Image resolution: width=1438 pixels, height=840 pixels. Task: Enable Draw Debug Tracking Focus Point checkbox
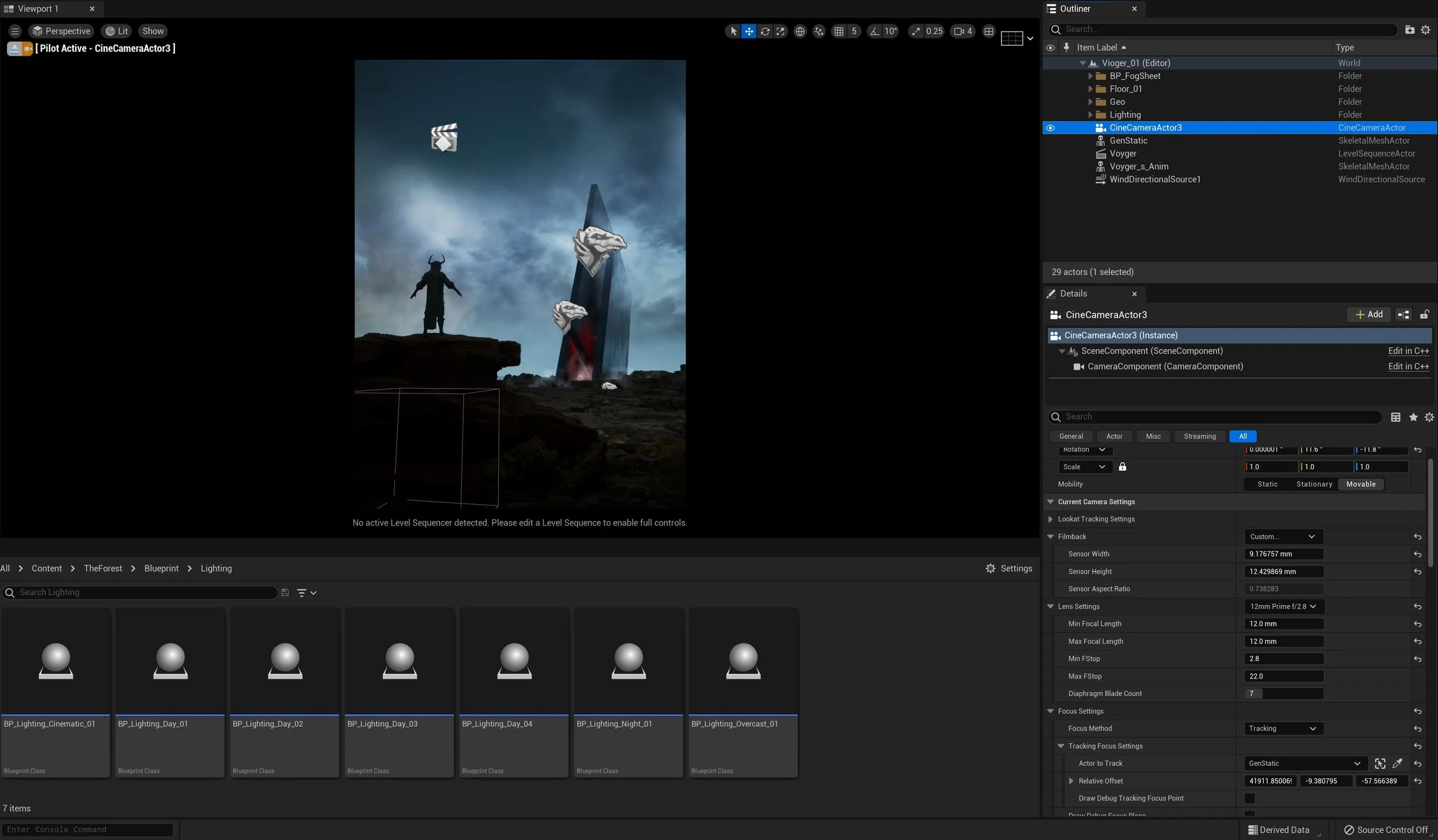tap(1249, 798)
